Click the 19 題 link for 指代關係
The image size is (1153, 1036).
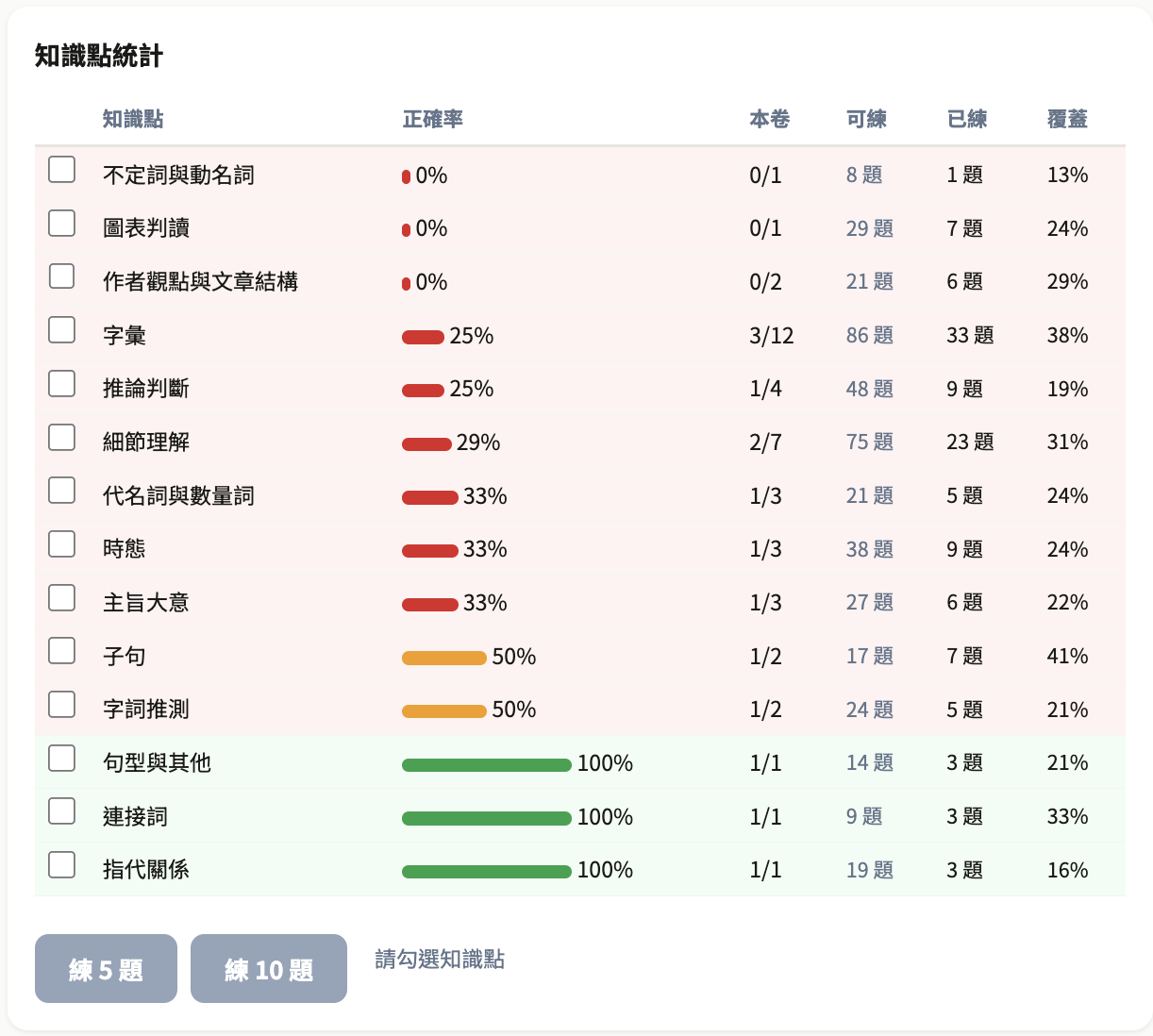(x=868, y=870)
